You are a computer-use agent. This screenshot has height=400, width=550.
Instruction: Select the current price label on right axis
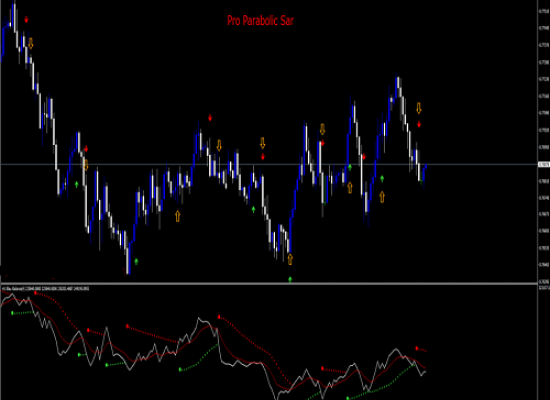[x=544, y=164]
